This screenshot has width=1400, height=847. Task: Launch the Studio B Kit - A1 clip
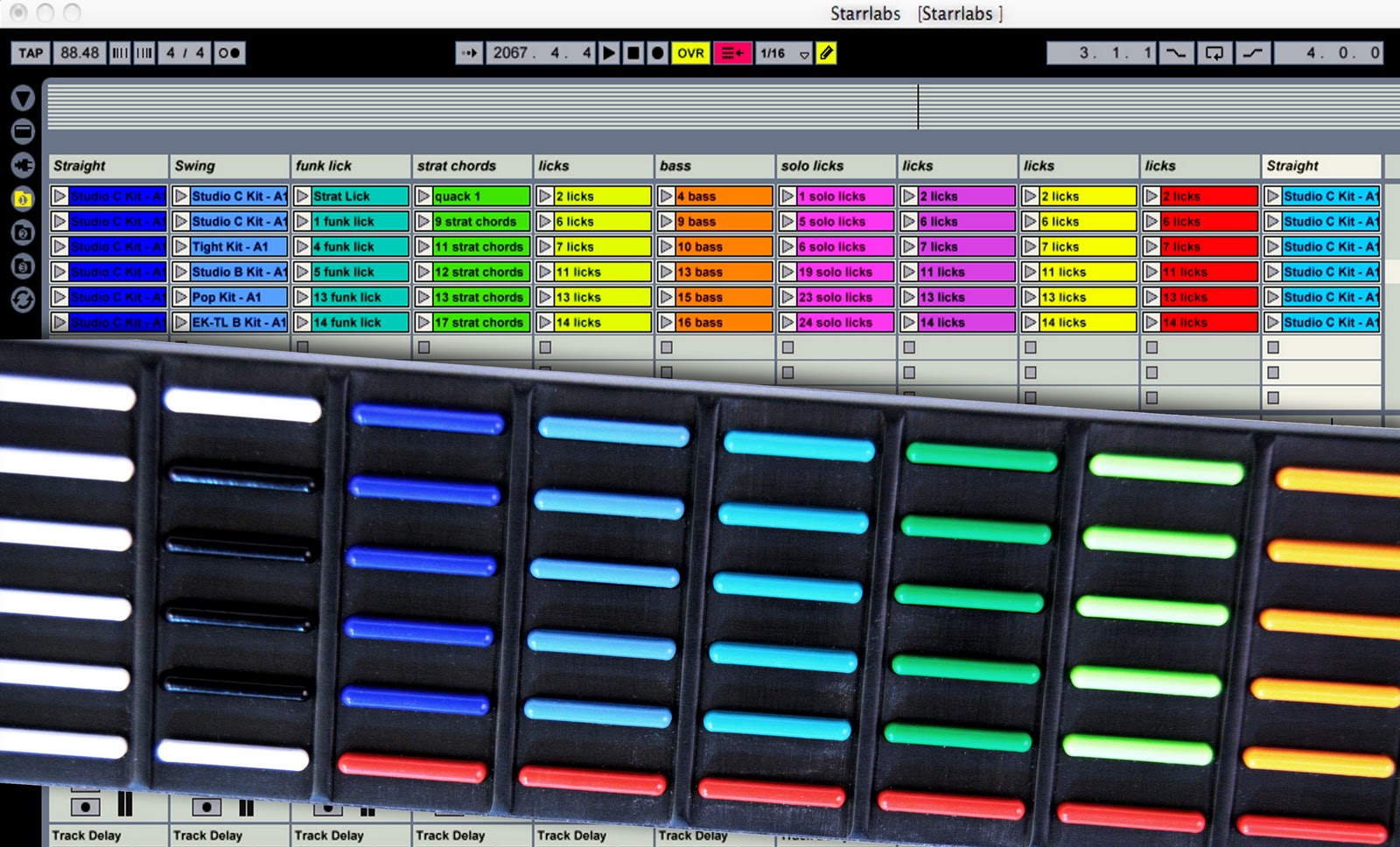coord(181,272)
